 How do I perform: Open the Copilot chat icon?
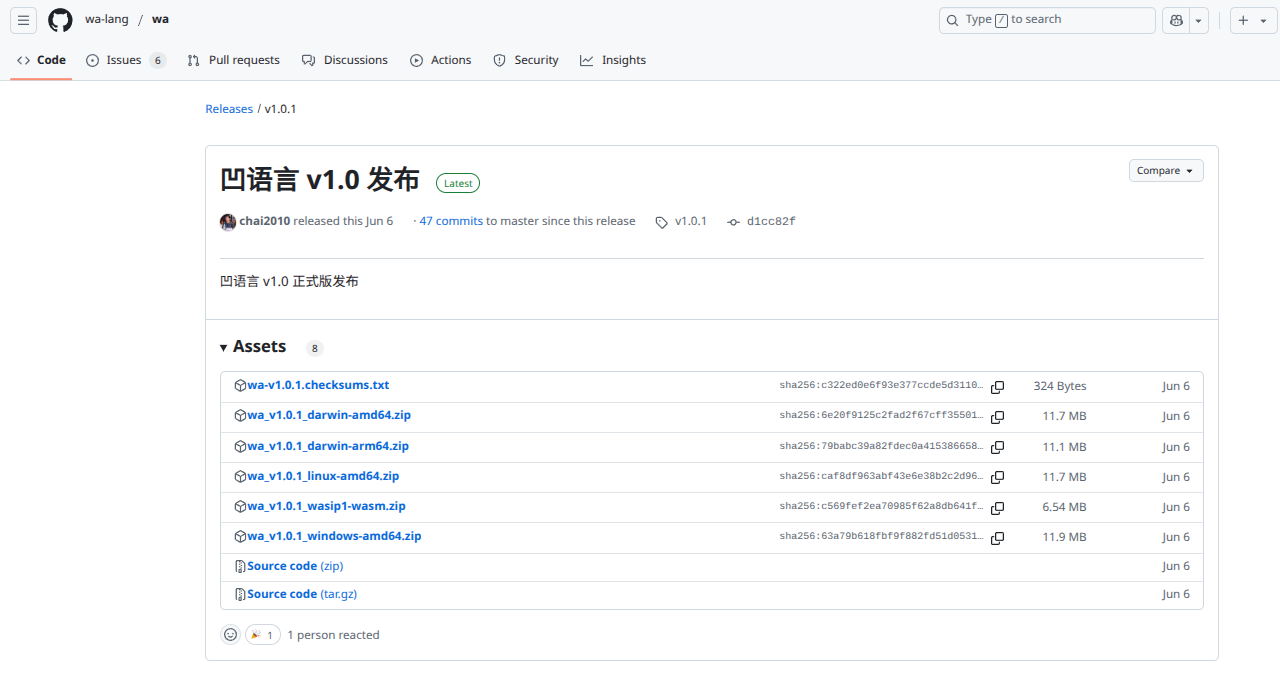[1176, 20]
